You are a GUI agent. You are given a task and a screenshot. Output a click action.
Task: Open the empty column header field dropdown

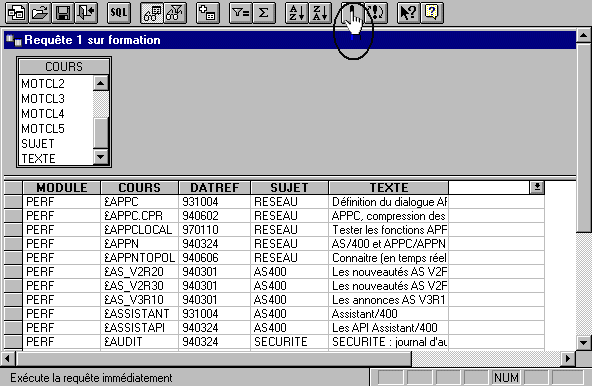(537, 187)
